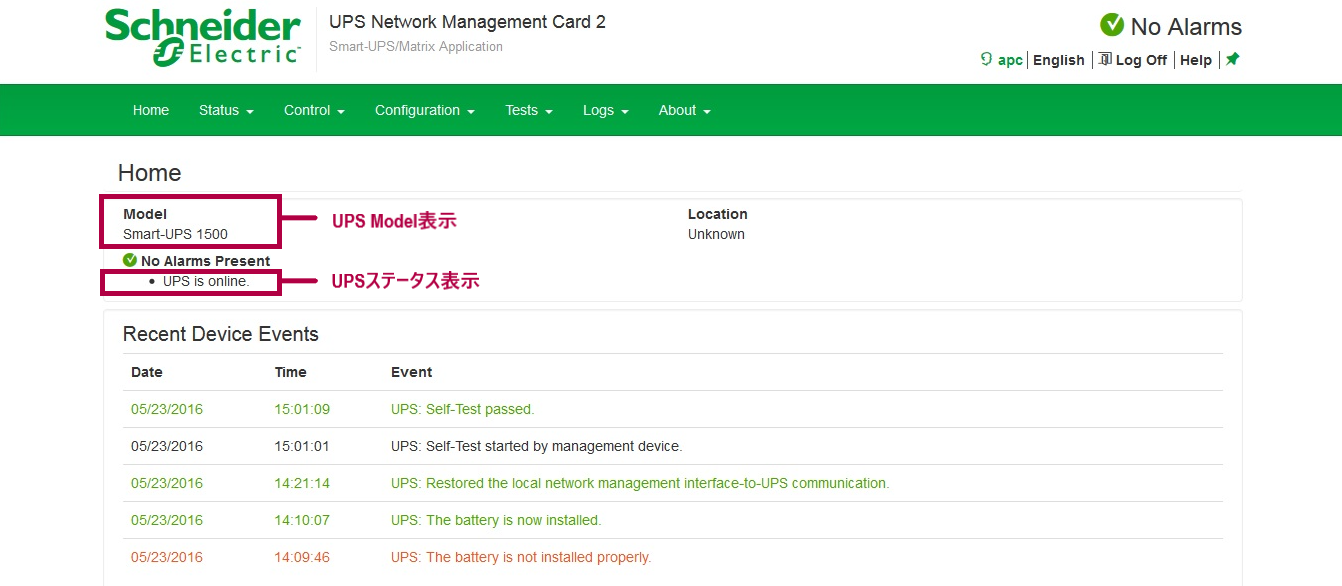The image size is (1342, 586).
Task: Click the 15:01:09 time cell
Action: [302, 409]
